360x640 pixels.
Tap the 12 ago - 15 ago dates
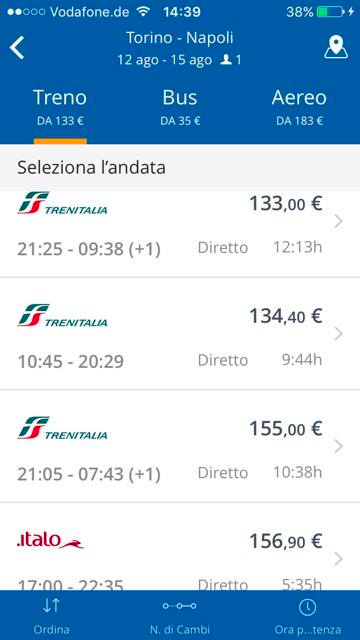click(x=165, y=60)
